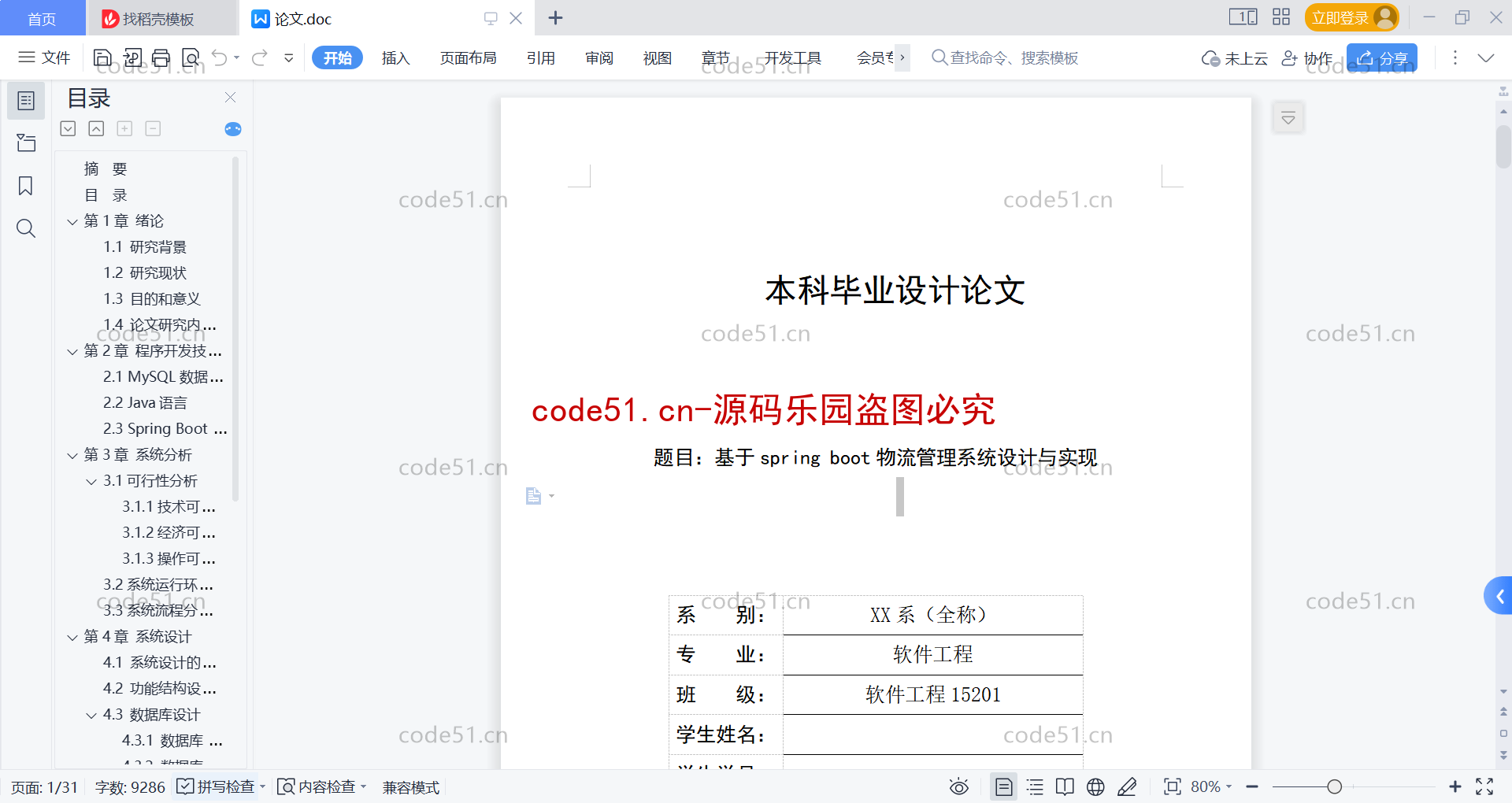Click the app grid icon

pos(1281,17)
